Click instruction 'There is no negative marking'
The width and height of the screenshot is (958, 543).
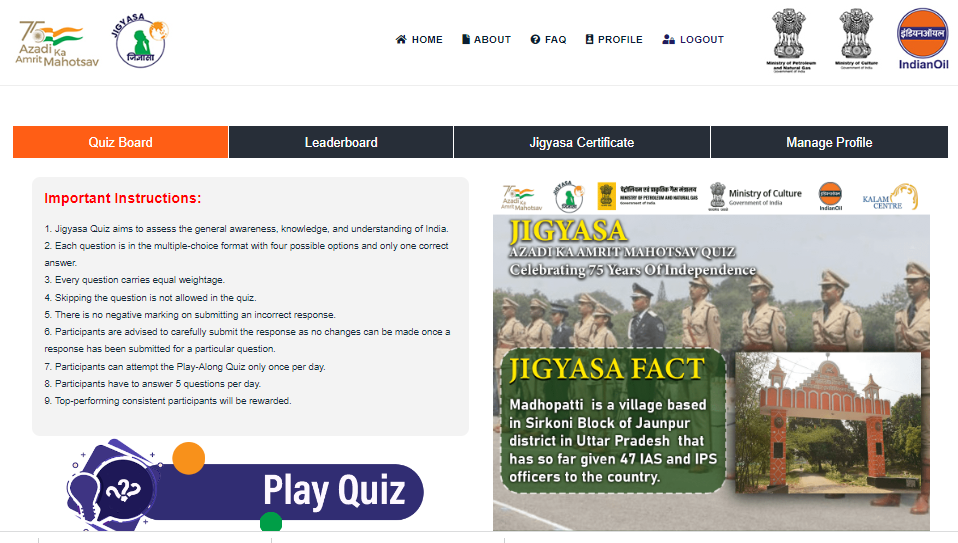tap(190, 315)
